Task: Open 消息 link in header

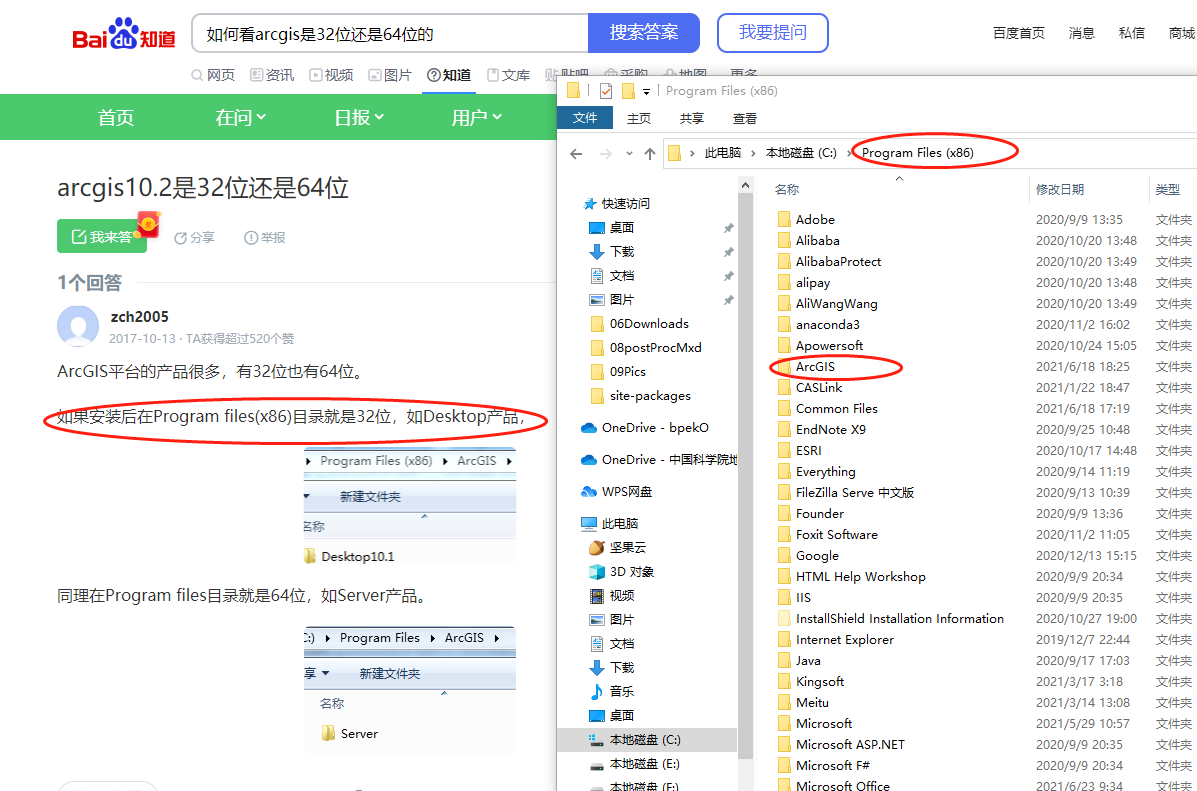Action: click(x=1082, y=33)
